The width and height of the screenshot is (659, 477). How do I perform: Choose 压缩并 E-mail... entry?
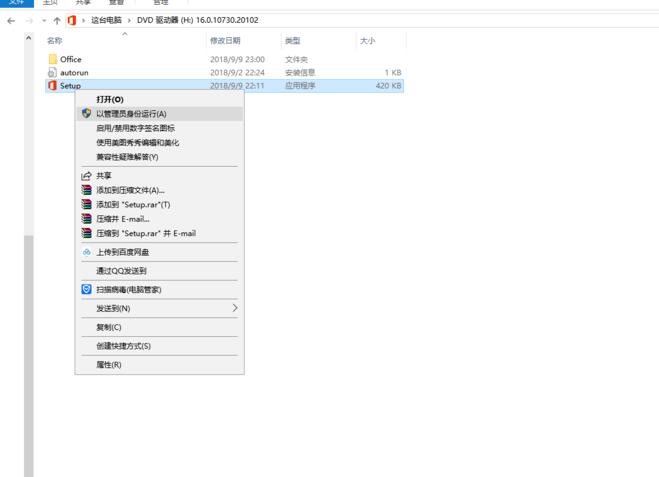(x=159, y=219)
